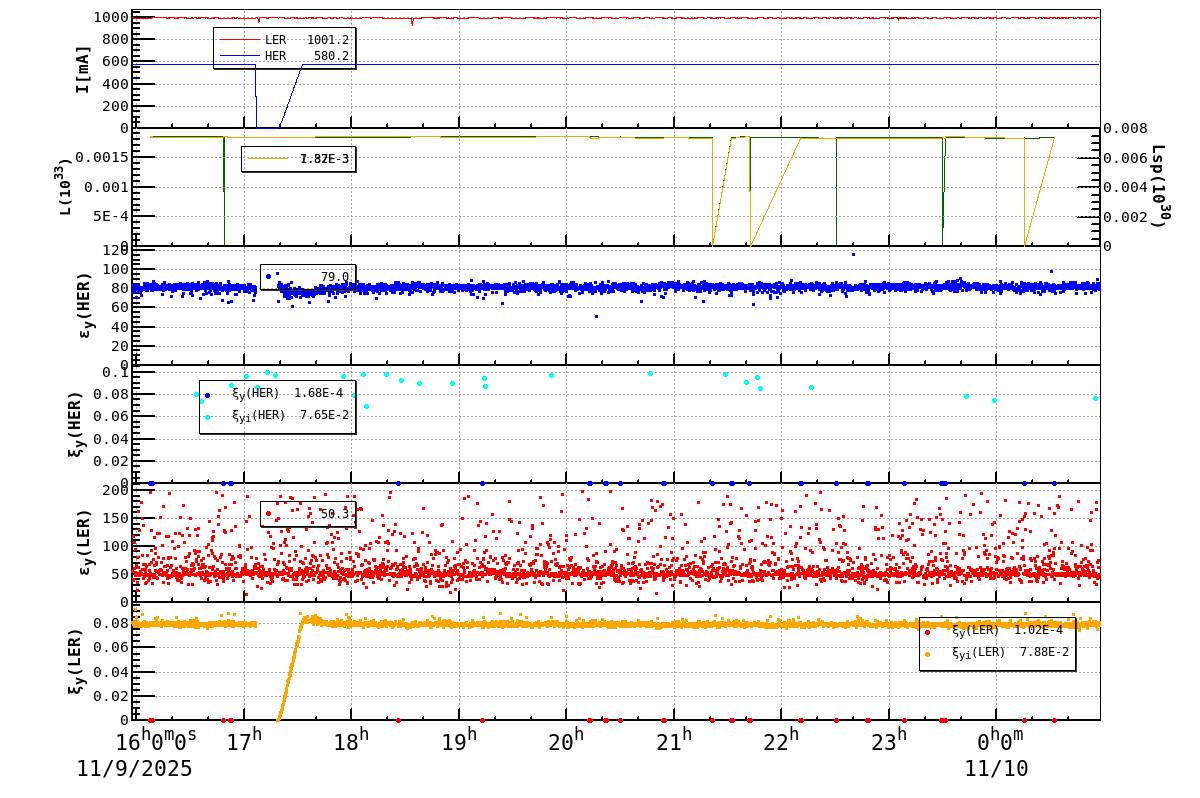Click the 19h time tick label
The image size is (1200, 798).
pyautogui.click(x=458, y=742)
